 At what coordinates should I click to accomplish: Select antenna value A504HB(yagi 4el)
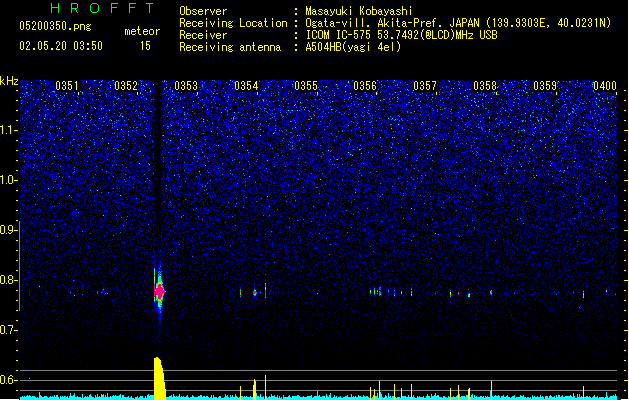[x=353, y=47]
